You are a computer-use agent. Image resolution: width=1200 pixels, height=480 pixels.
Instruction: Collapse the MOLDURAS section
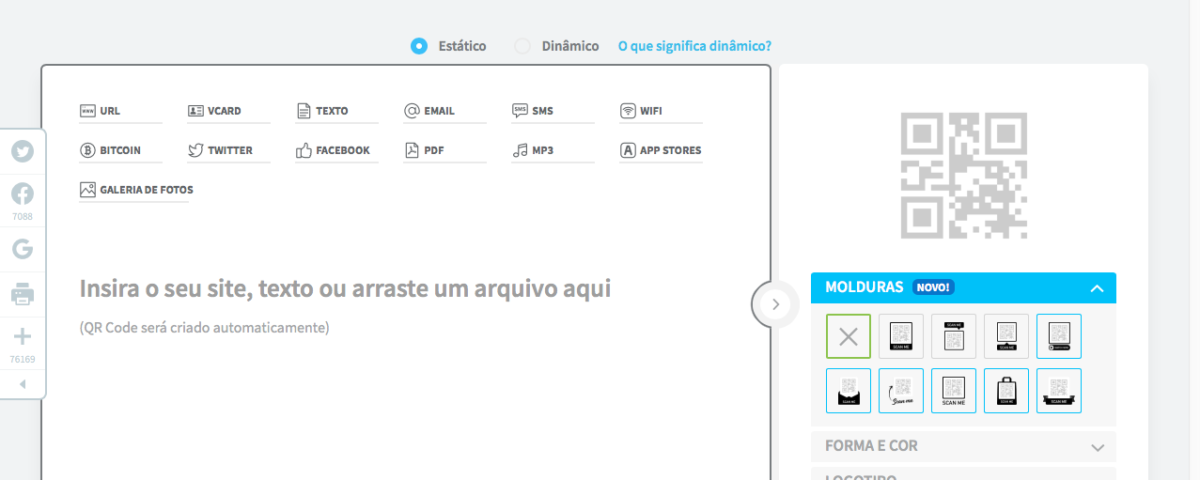coord(963,288)
